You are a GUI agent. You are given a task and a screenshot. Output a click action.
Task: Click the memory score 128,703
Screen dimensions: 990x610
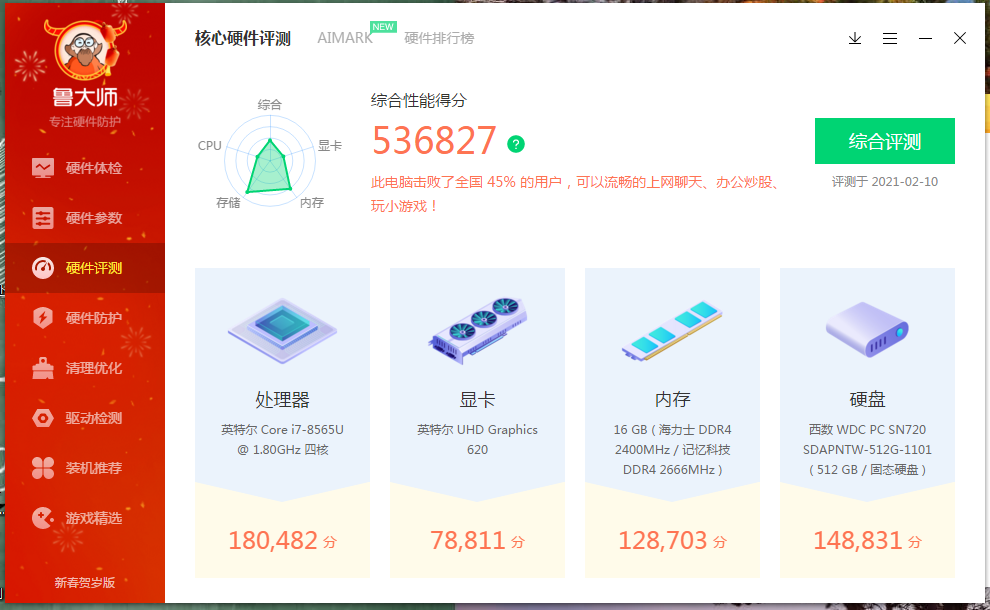[662, 541]
